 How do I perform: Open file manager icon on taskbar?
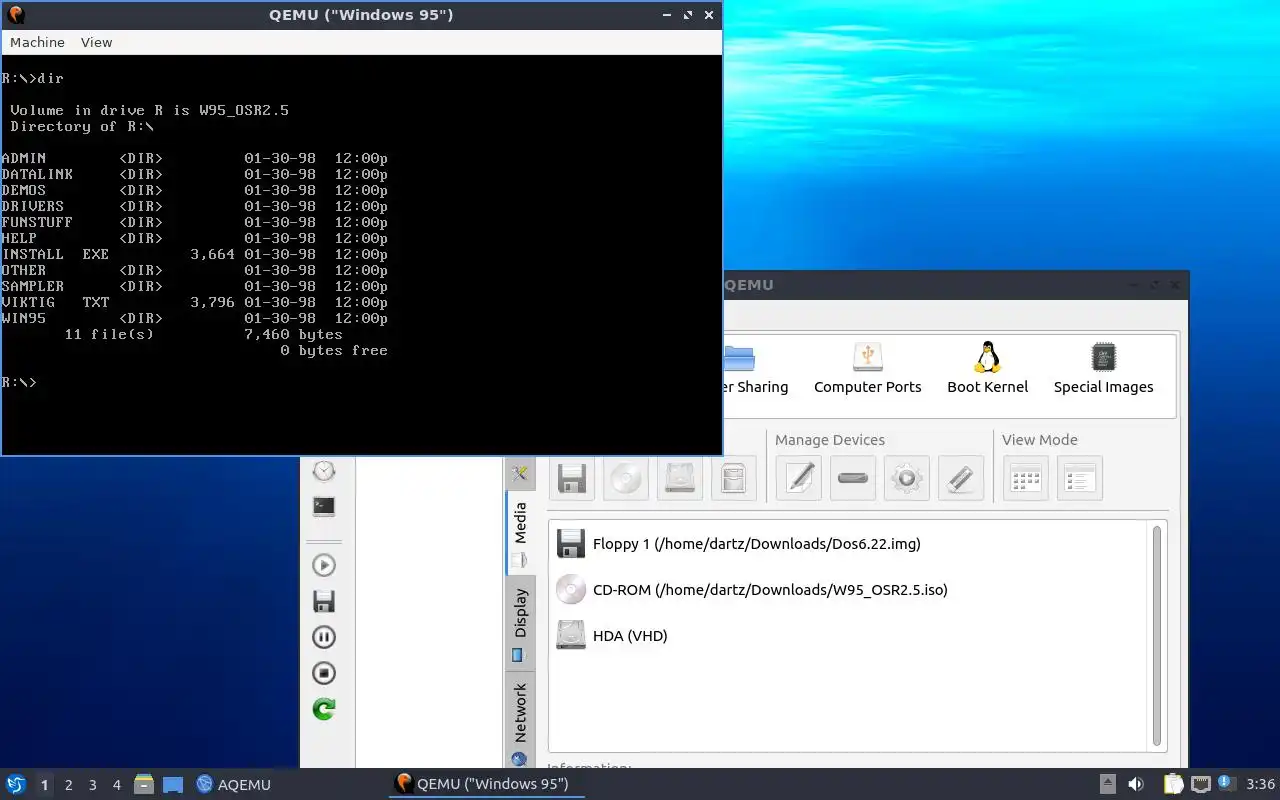tap(144, 784)
